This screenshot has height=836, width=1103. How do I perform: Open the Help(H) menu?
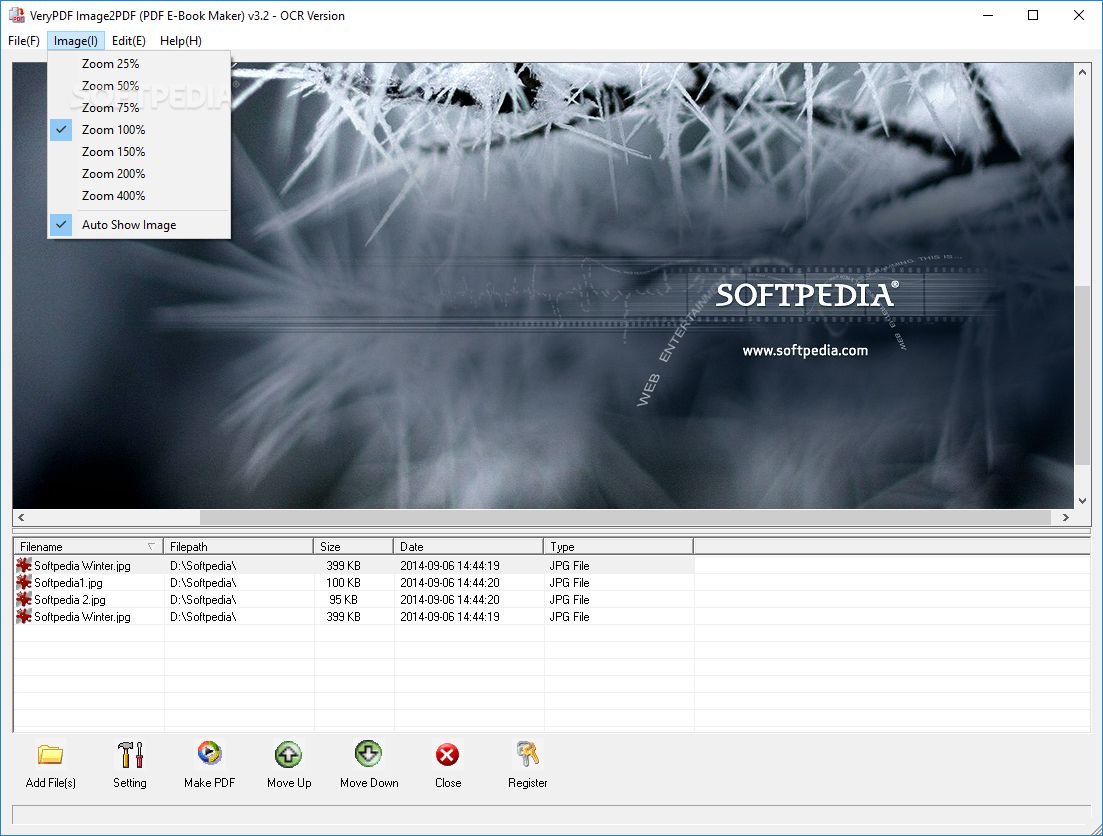pos(181,41)
